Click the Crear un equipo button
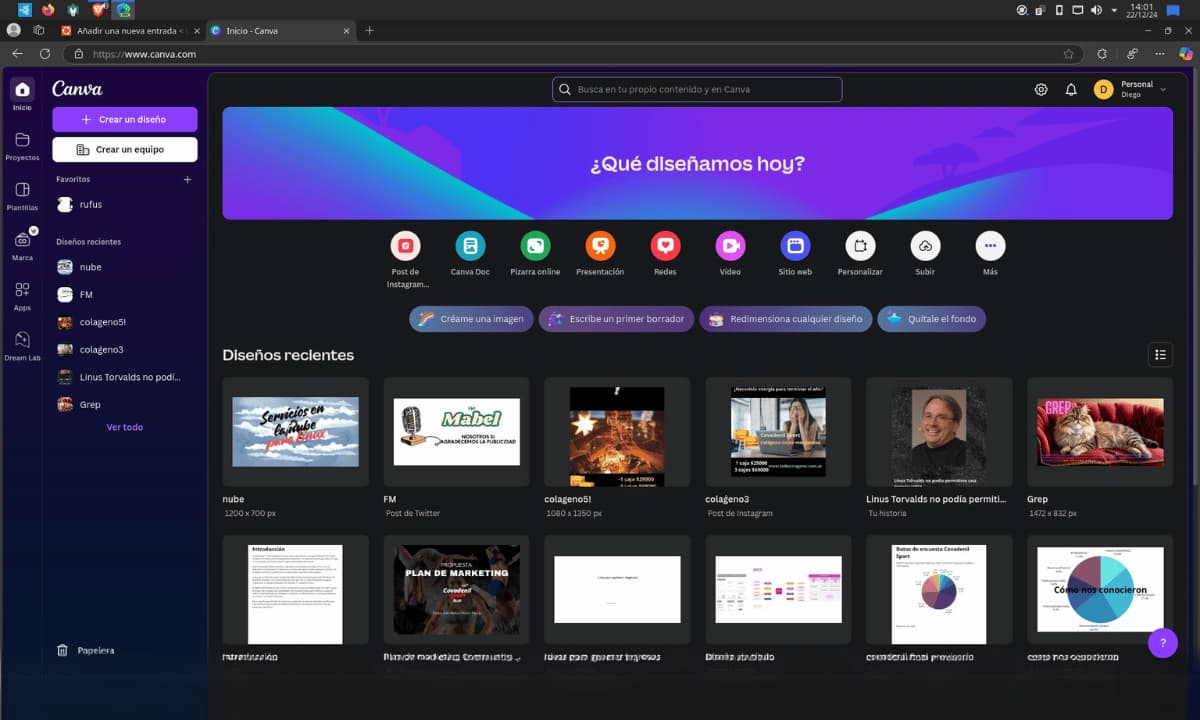This screenshot has height=720, width=1200. [125, 149]
